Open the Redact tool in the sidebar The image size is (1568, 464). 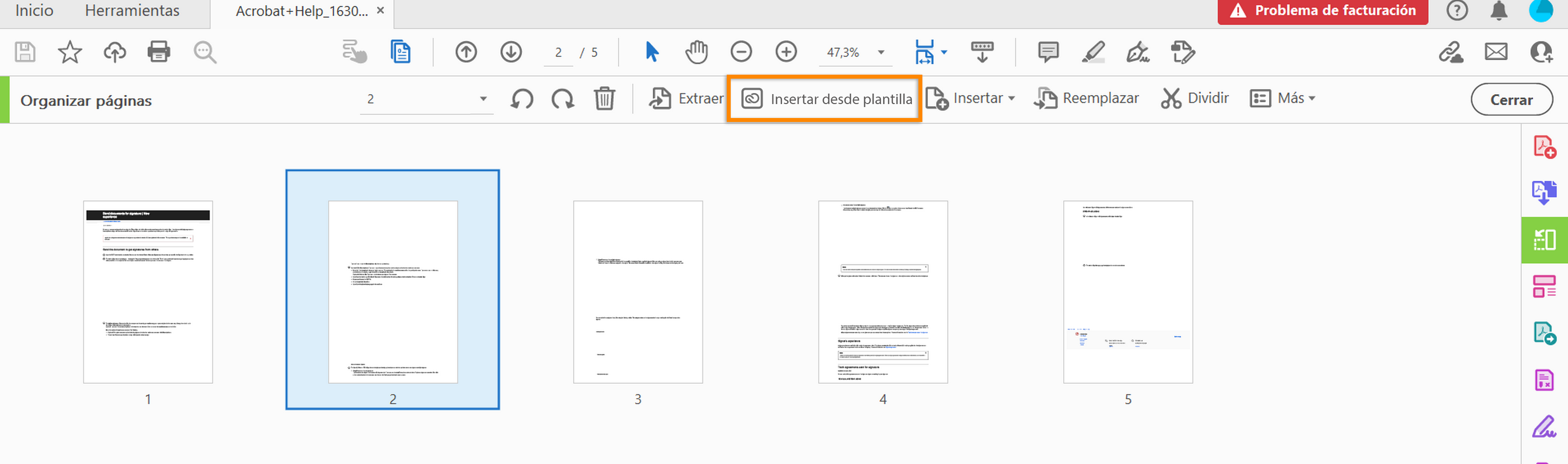pos(1545,380)
